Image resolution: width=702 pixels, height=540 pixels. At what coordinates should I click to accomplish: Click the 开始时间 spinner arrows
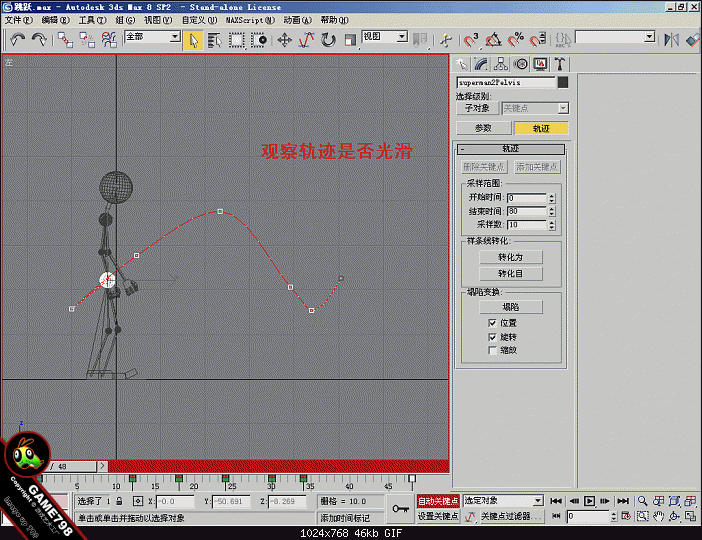pos(552,198)
